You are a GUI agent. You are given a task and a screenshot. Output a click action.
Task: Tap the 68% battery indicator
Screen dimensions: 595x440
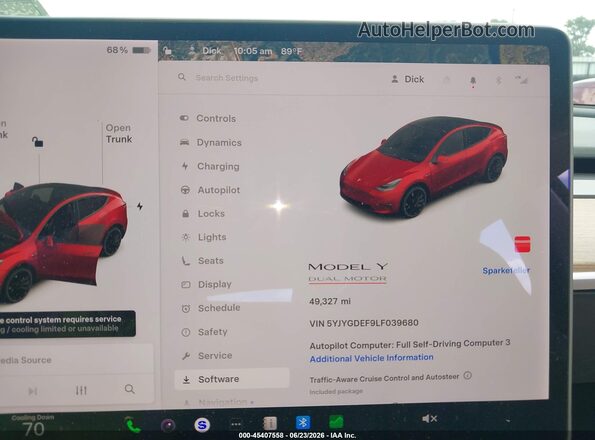129,50
